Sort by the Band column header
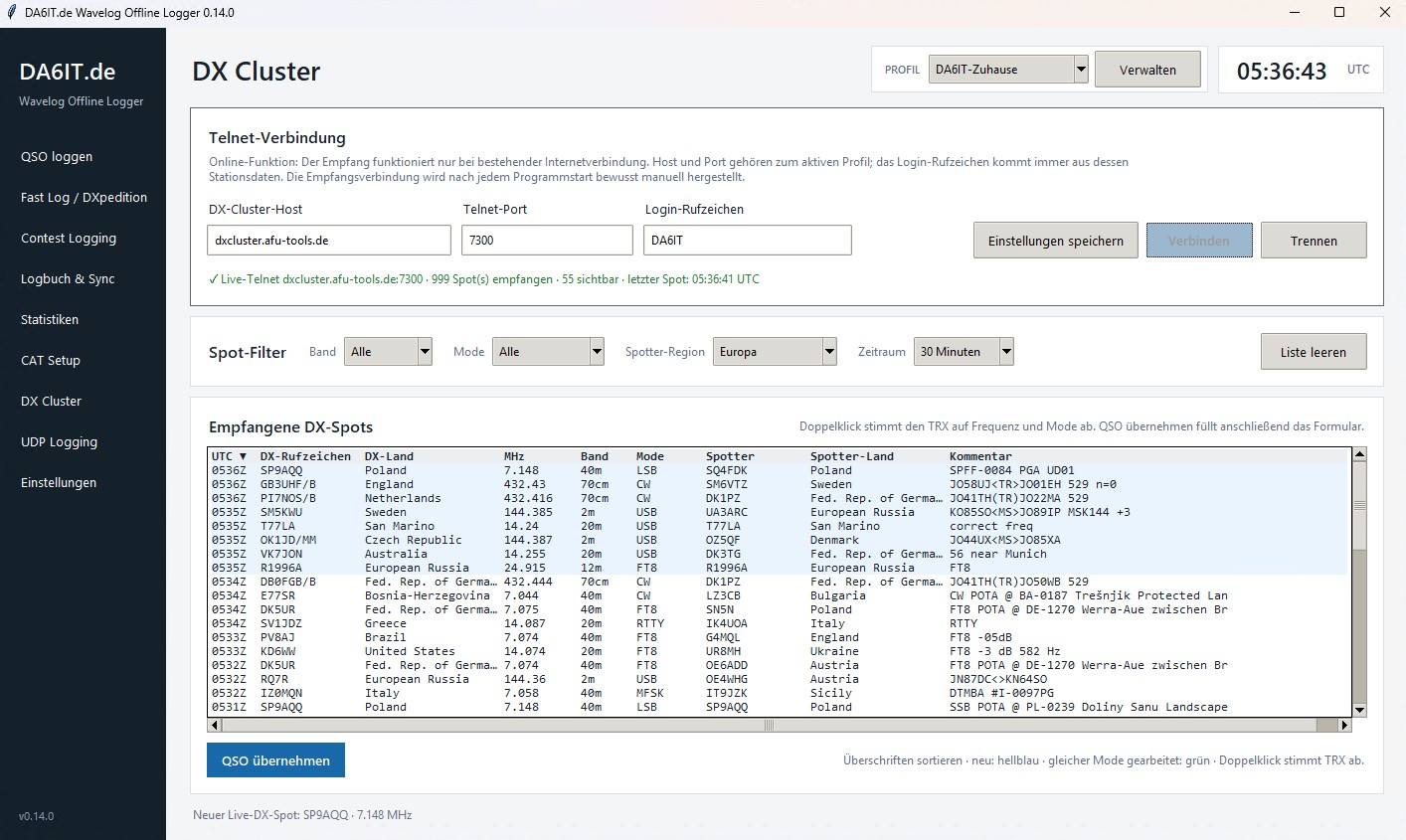 595,456
